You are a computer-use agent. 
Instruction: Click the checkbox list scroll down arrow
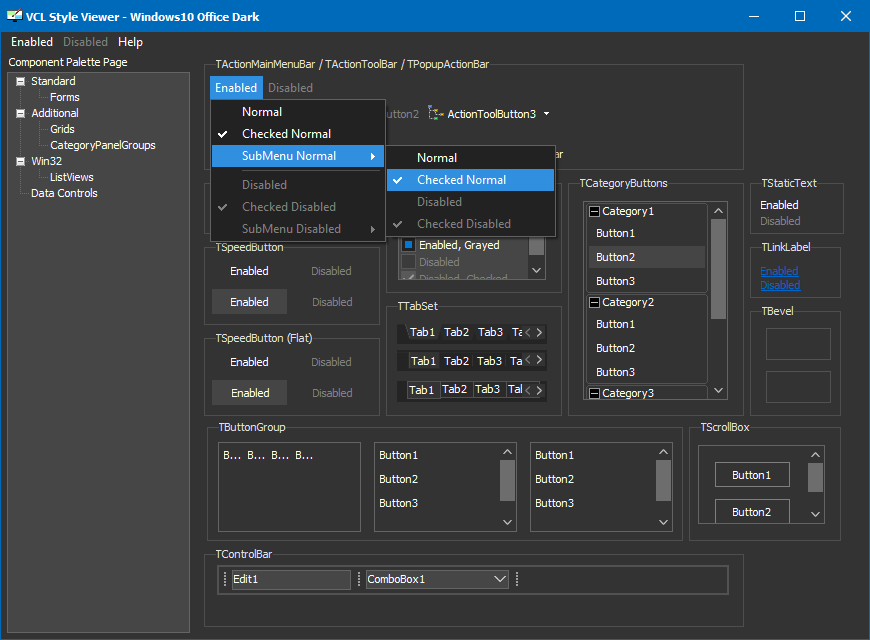(x=537, y=270)
